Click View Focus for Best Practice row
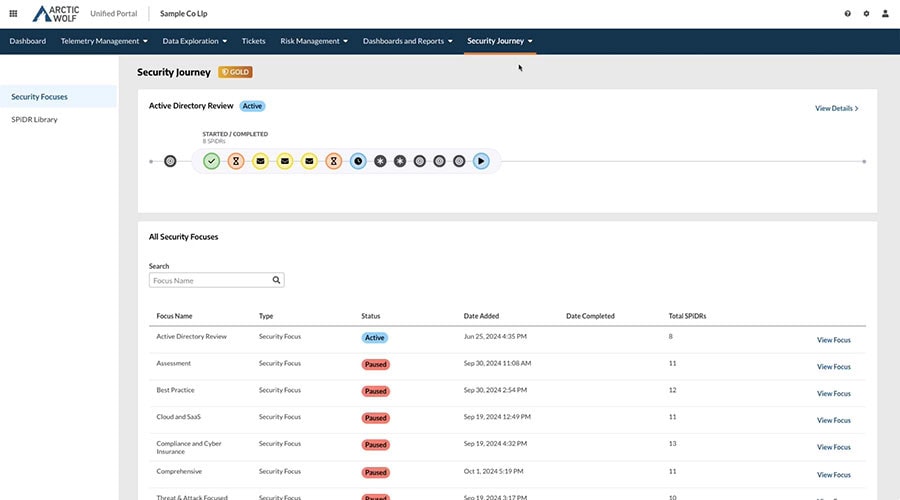 [x=833, y=393]
